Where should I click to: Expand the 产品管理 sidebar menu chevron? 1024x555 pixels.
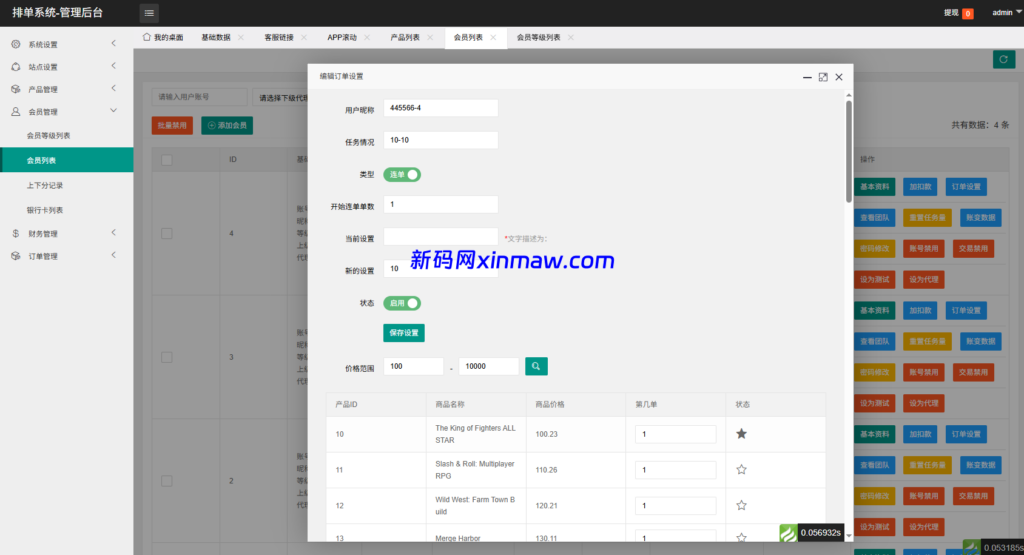(114, 88)
